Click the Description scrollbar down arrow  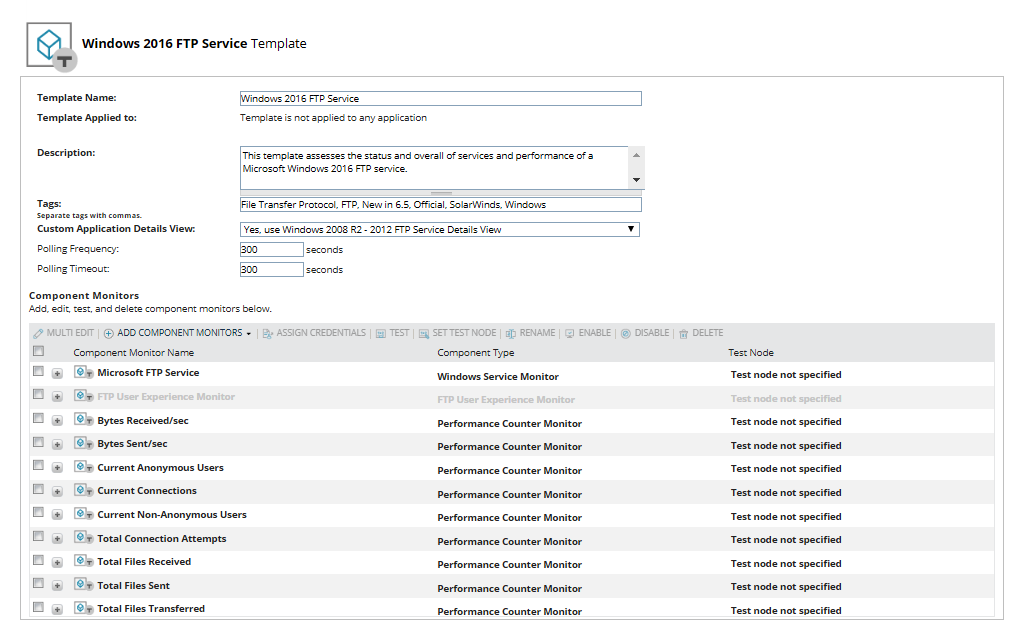click(x=635, y=181)
